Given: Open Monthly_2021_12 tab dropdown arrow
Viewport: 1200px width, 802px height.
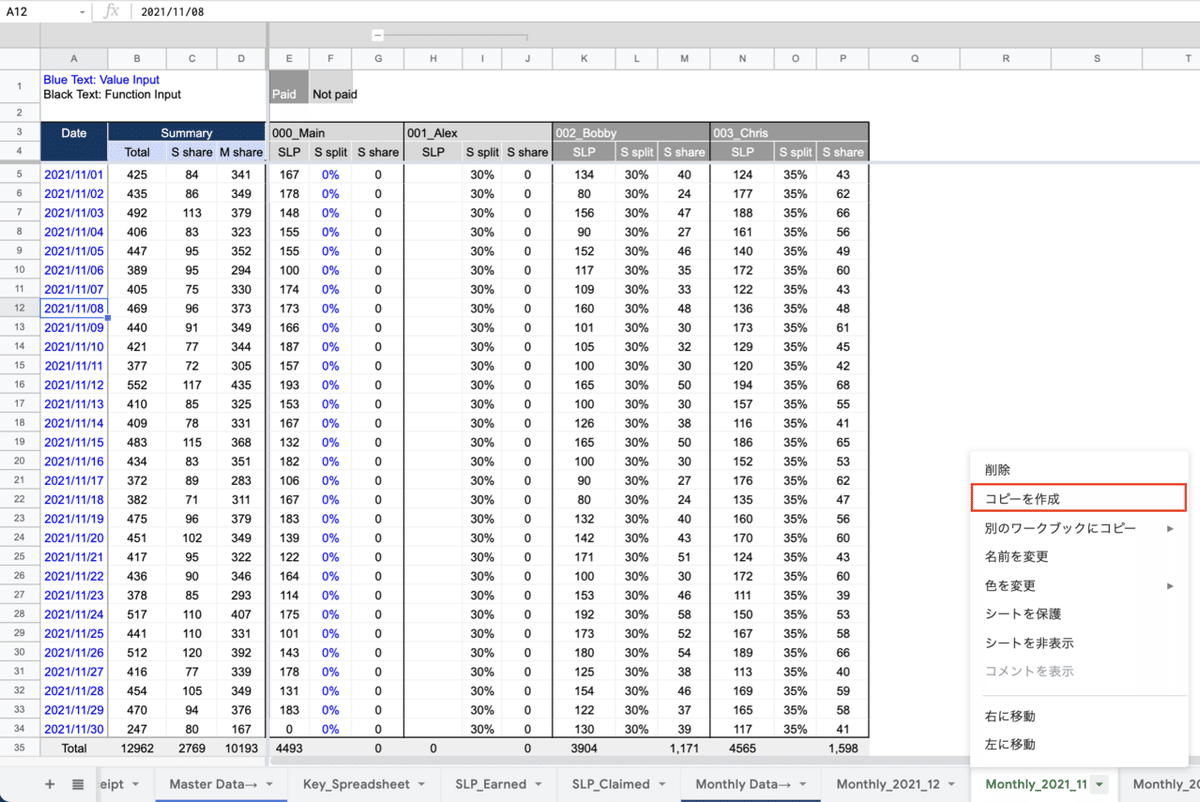Looking at the screenshot, I should (x=949, y=785).
